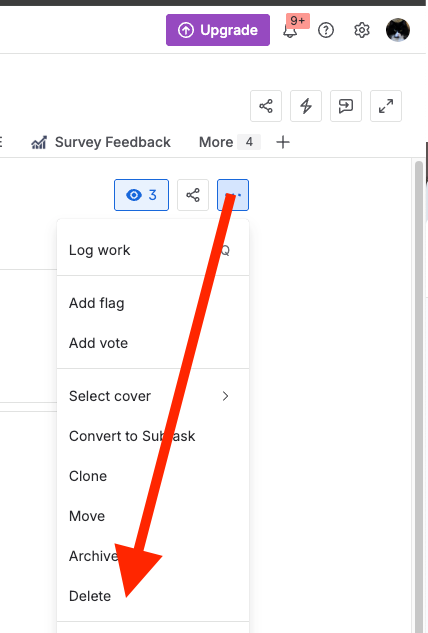Screen dimensions: 428x633
Task: Click the feedback speech-bubble icon
Action: (x=346, y=106)
